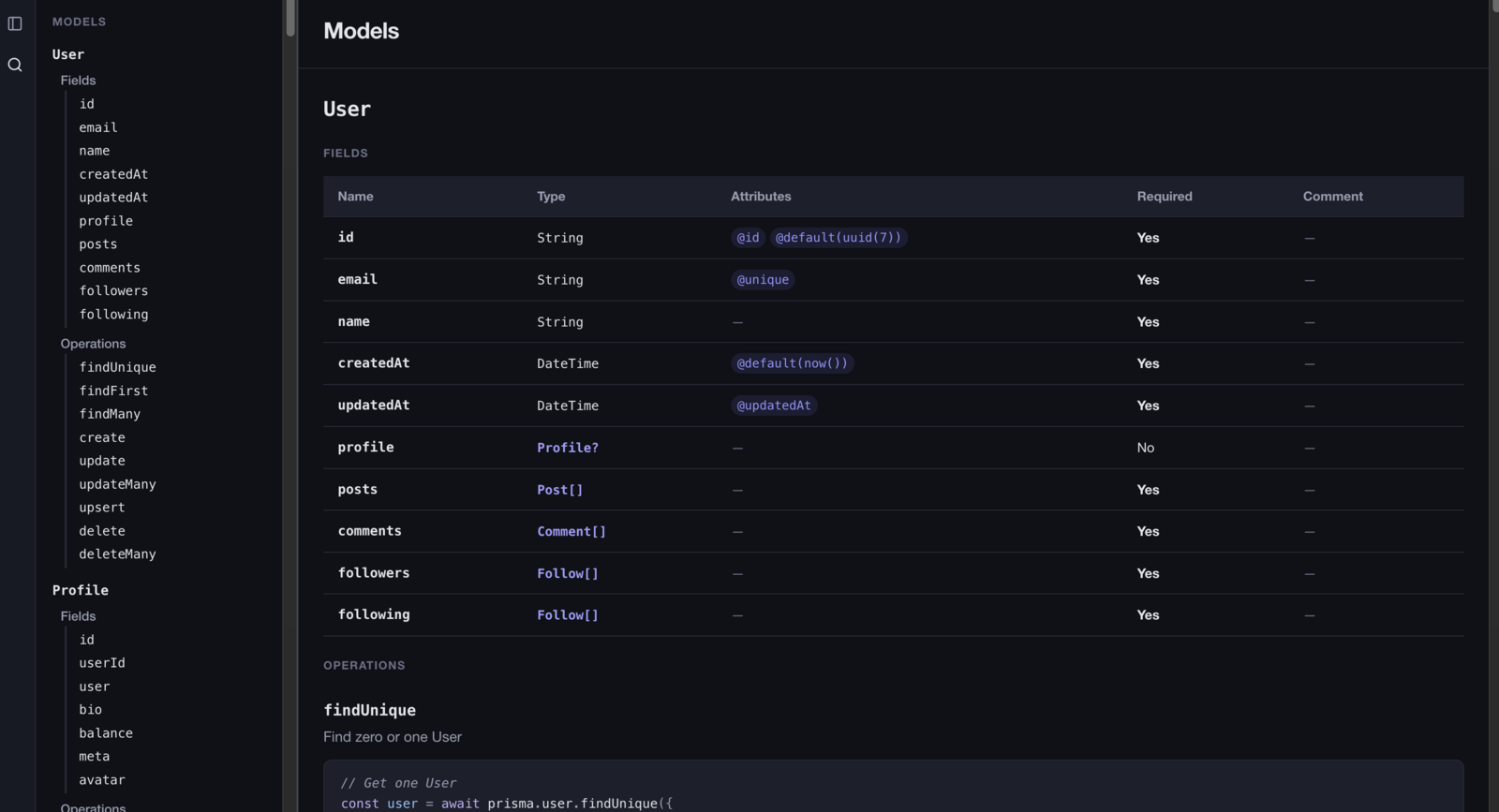1499x812 pixels.
Task: Select posts field in sidebar
Action: pos(98,244)
